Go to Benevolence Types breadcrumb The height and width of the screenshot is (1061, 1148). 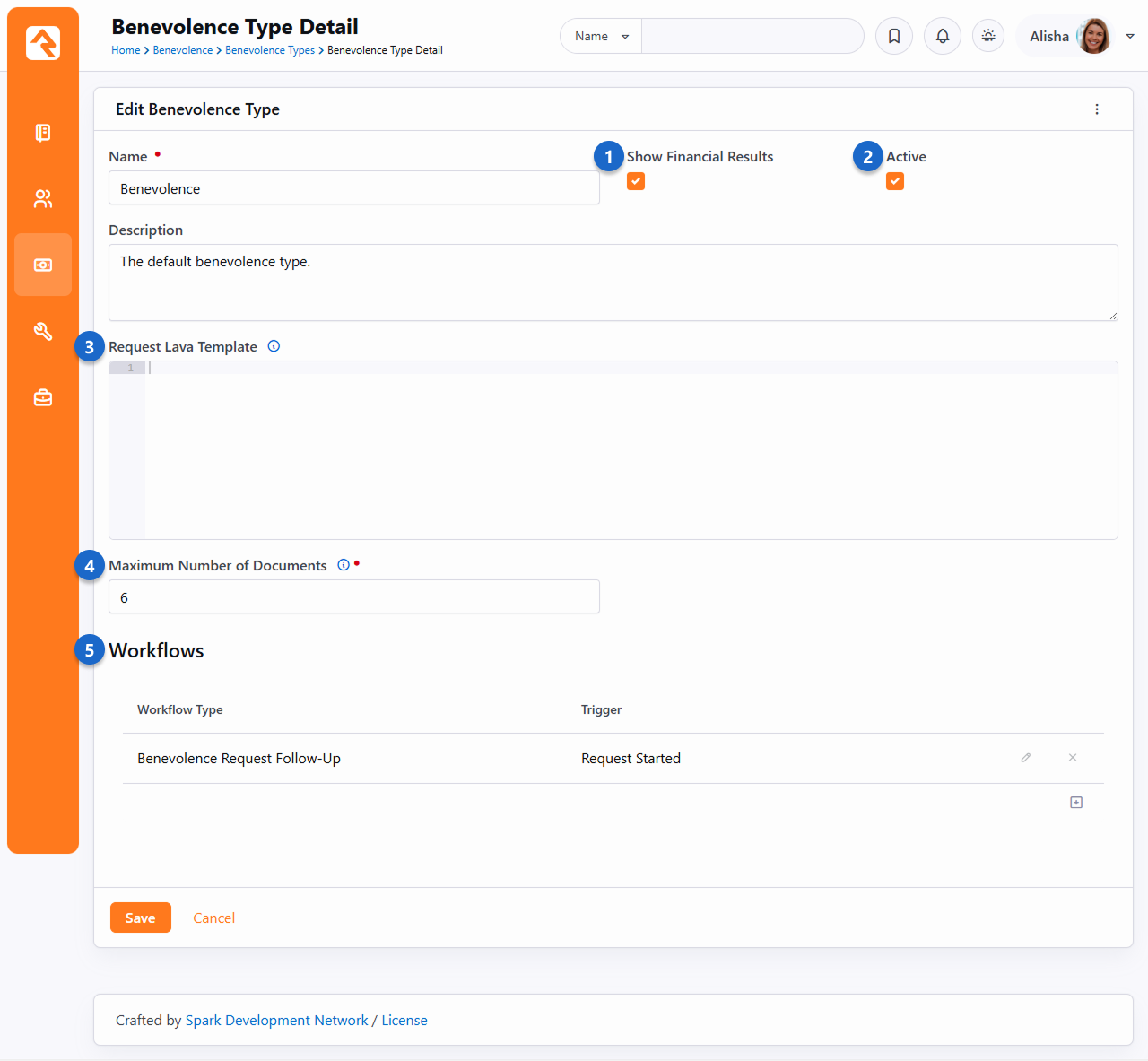(x=270, y=50)
